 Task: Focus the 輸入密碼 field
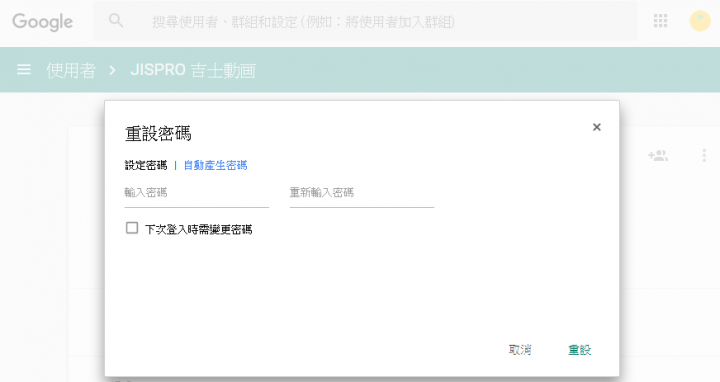click(197, 194)
